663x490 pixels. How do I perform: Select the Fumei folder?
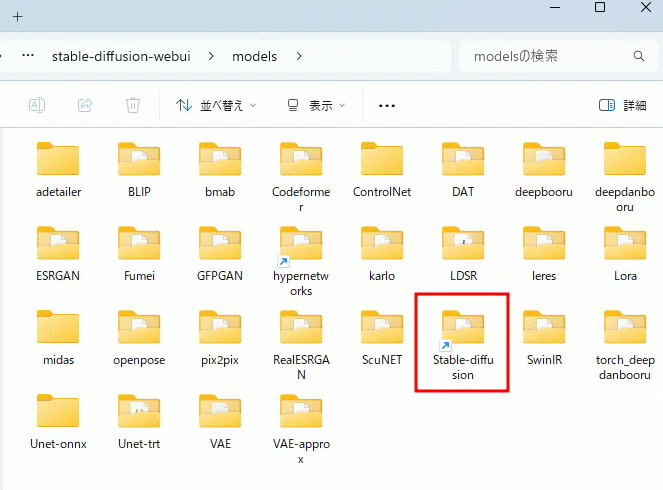[x=139, y=255]
